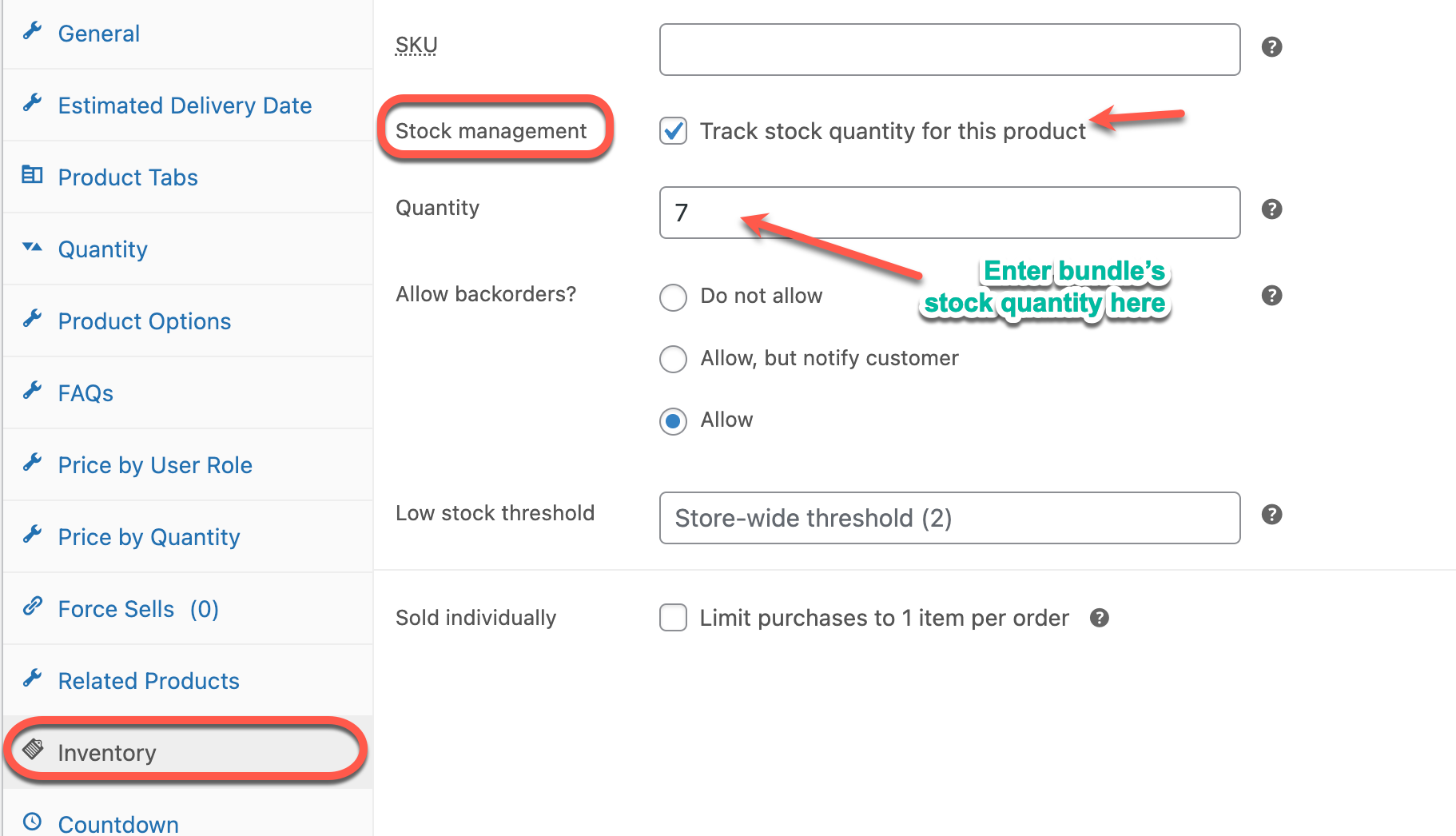Click the Inventory tag icon in sidebar
This screenshot has height=836, width=1456.
tap(33, 750)
